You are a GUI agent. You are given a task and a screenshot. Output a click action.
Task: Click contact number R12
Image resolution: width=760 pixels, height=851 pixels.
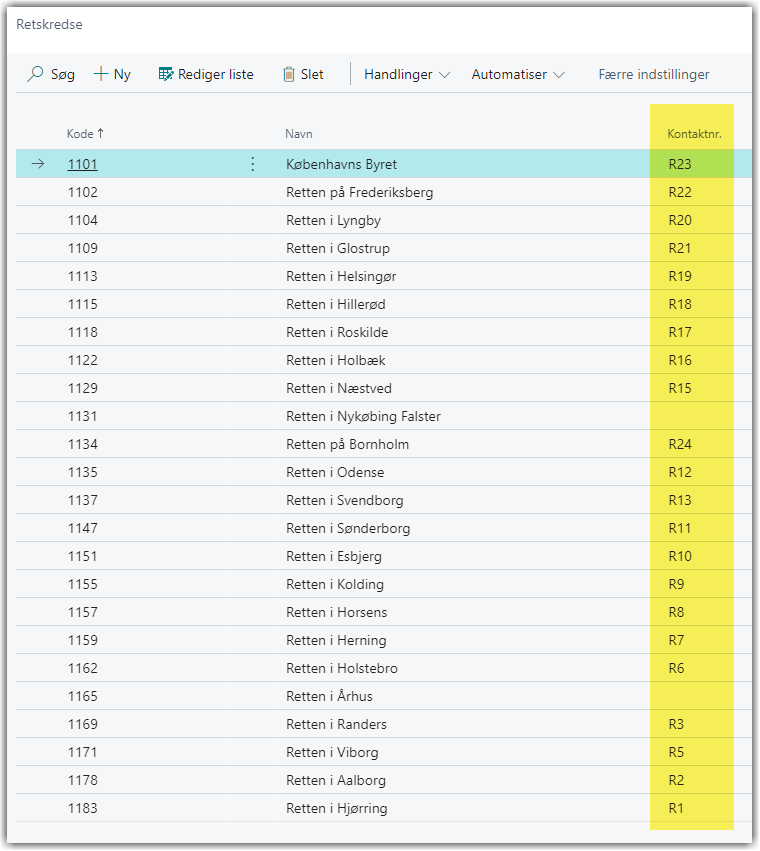(x=680, y=472)
